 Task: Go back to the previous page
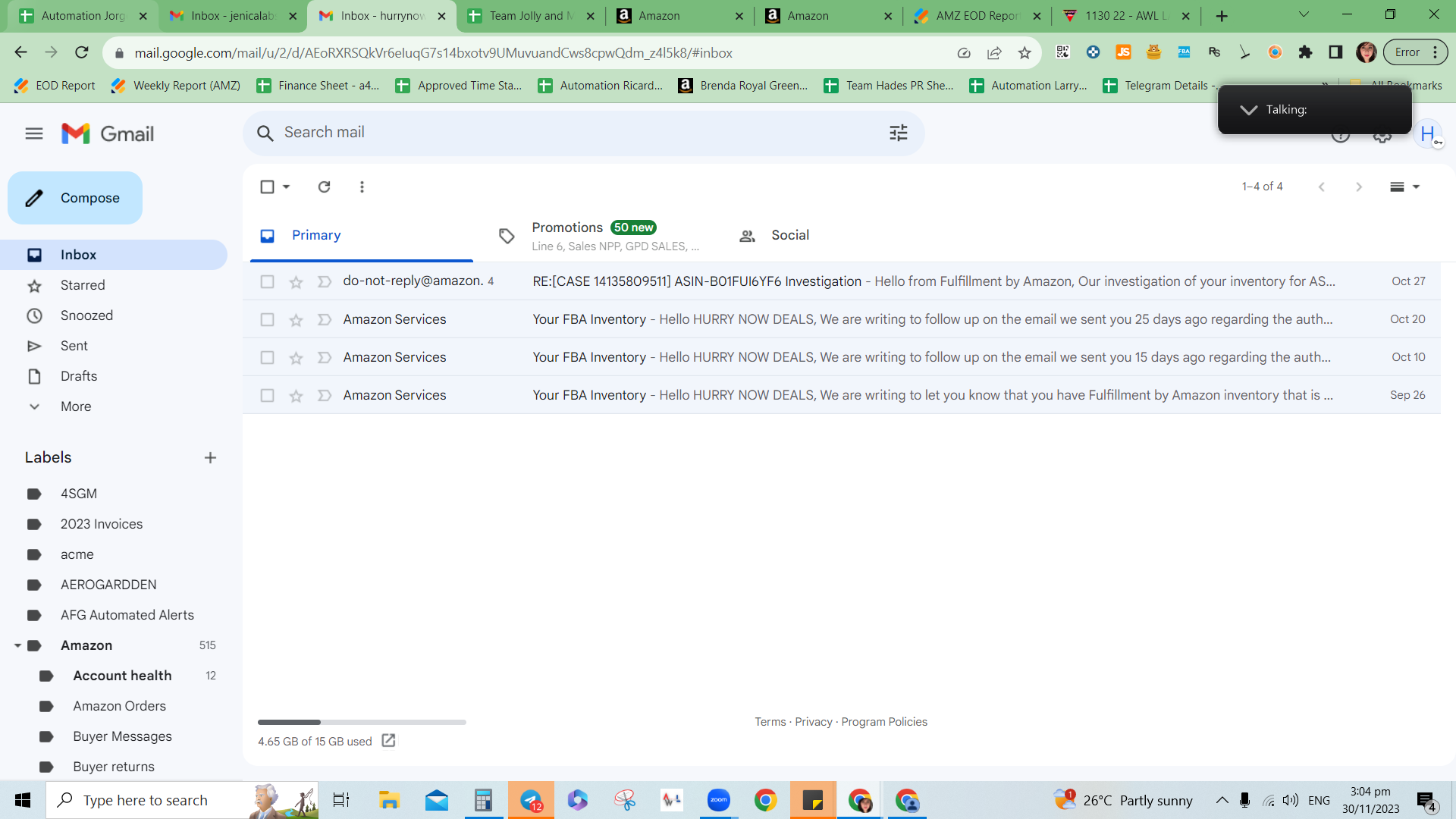click(21, 52)
